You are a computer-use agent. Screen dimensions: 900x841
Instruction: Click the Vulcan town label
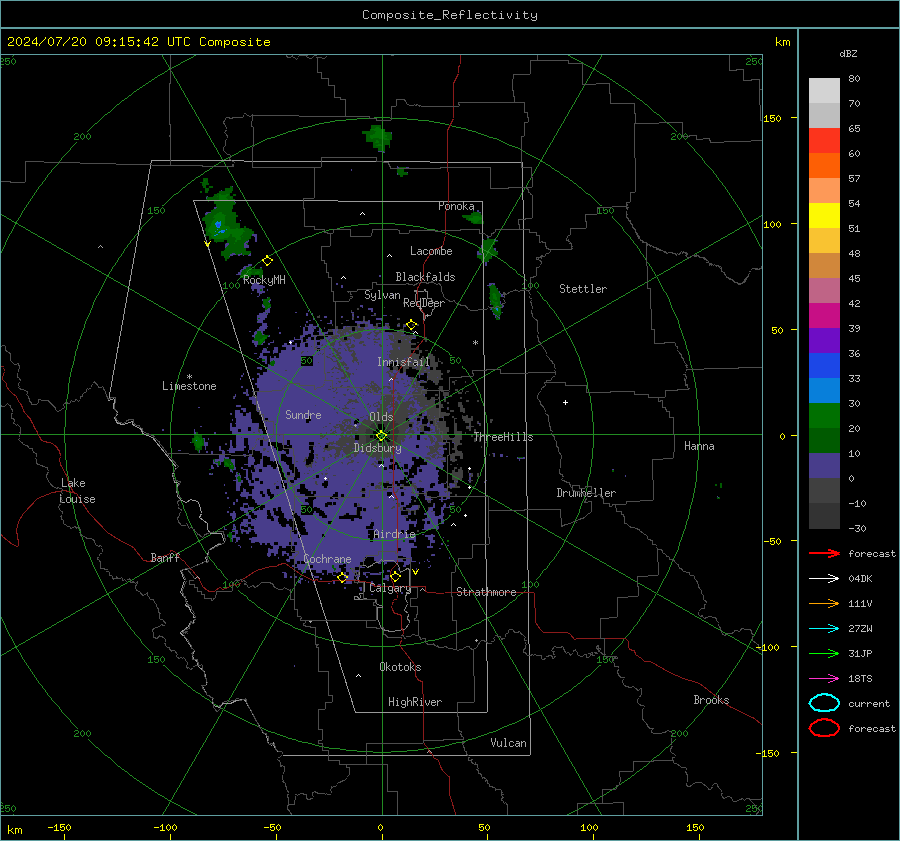pyautogui.click(x=508, y=743)
